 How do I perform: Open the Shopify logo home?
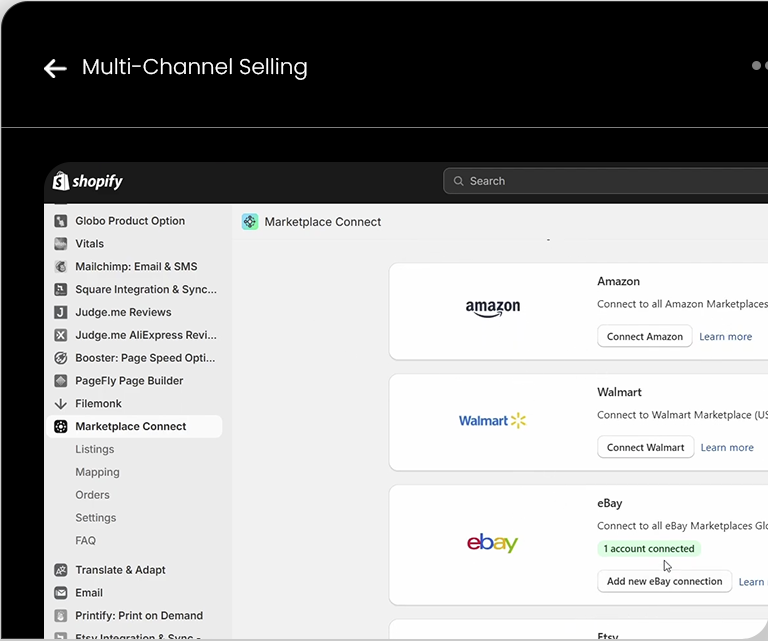pos(88,181)
